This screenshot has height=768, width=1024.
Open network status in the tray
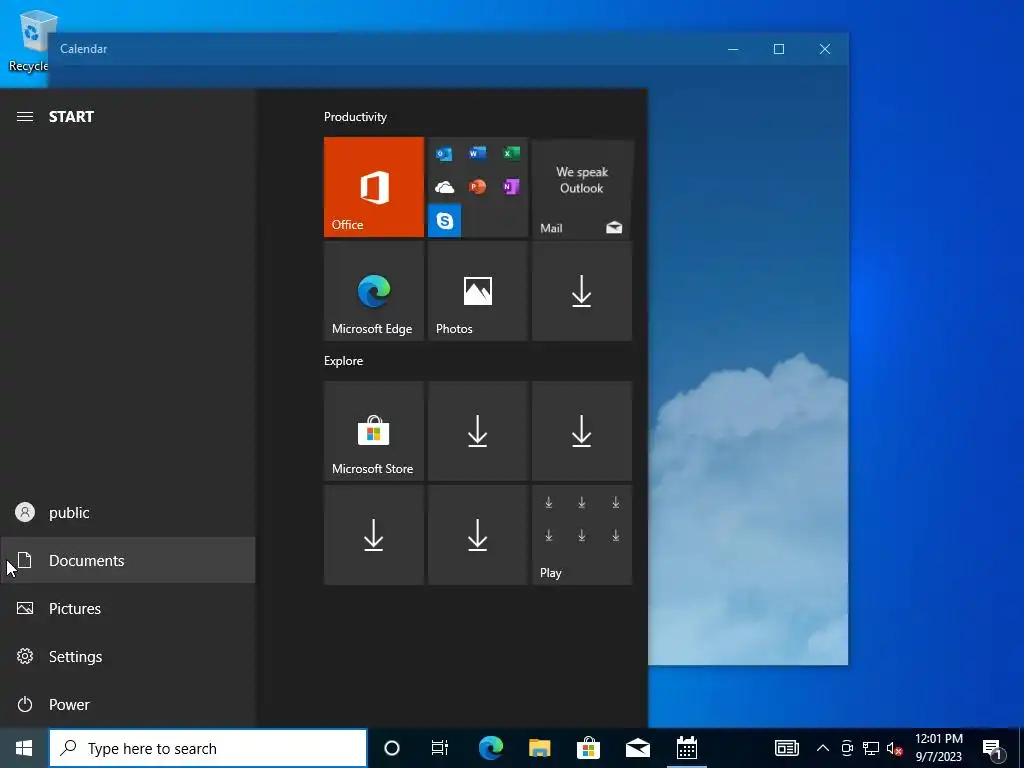[x=871, y=748]
